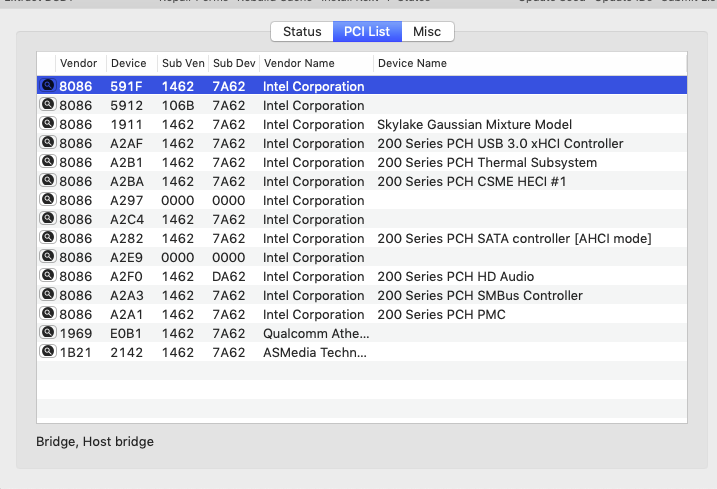Switch to the Status tab
717x489 pixels.
pos(302,32)
